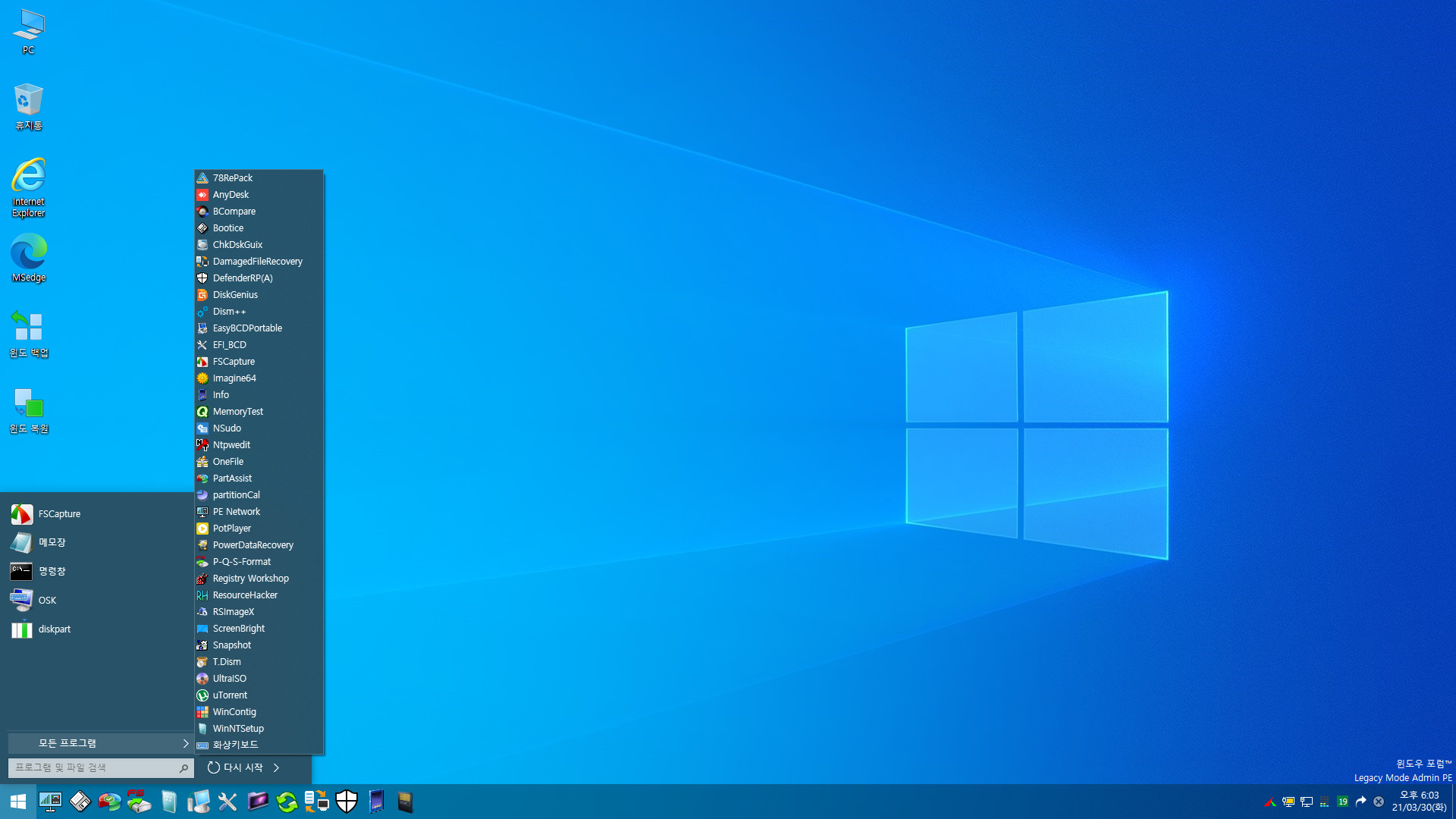Click the magnifier search icon in start menu

click(x=184, y=768)
